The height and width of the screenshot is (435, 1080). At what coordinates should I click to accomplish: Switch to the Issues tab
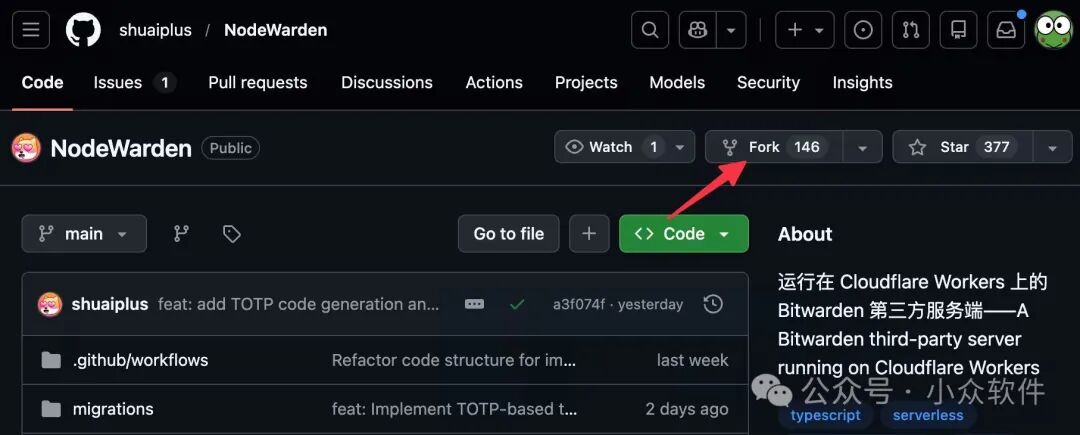tap(135, 83)
